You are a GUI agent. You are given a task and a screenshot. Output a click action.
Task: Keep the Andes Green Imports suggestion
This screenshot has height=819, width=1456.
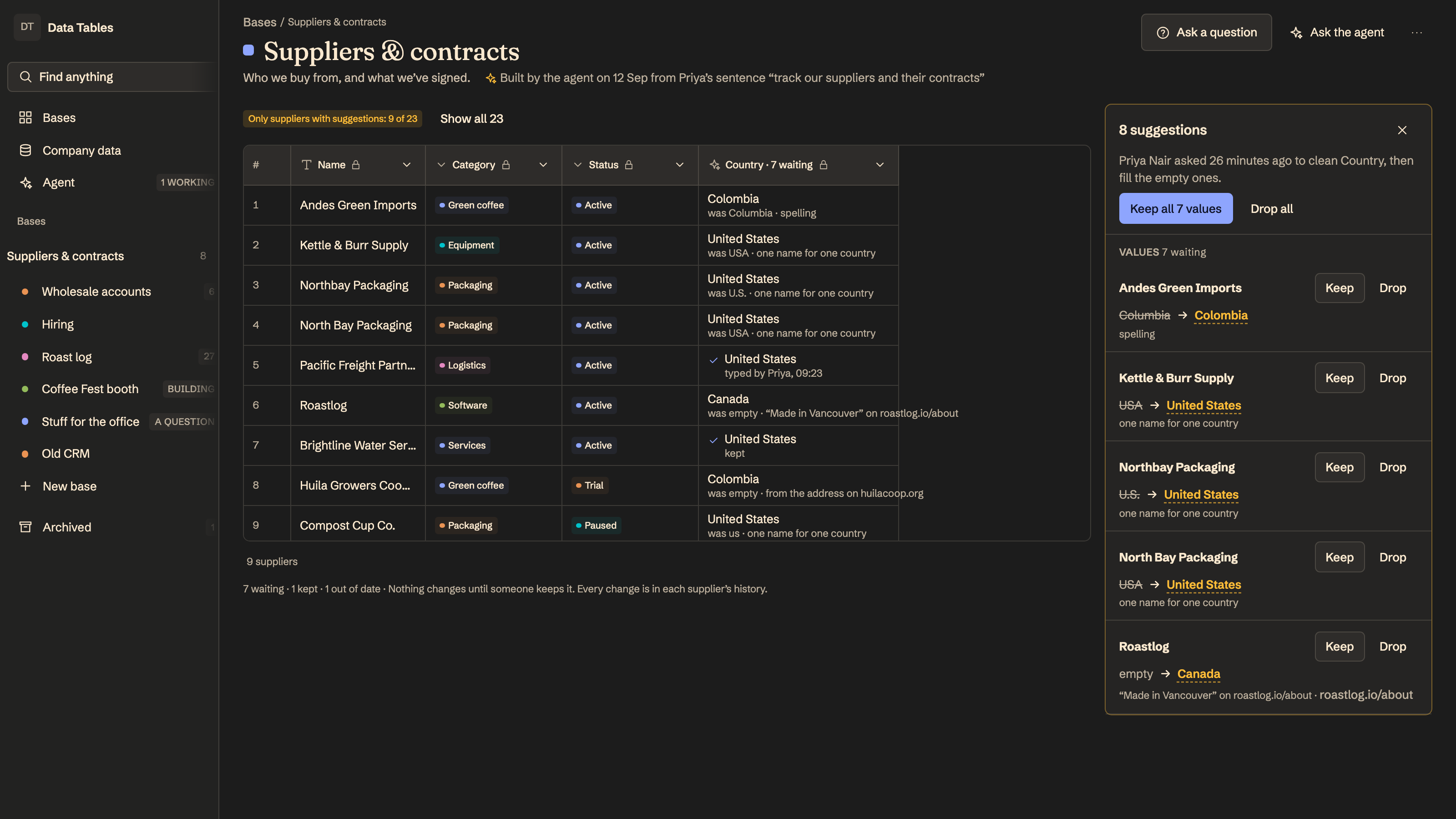click(x=1340, y=288)
